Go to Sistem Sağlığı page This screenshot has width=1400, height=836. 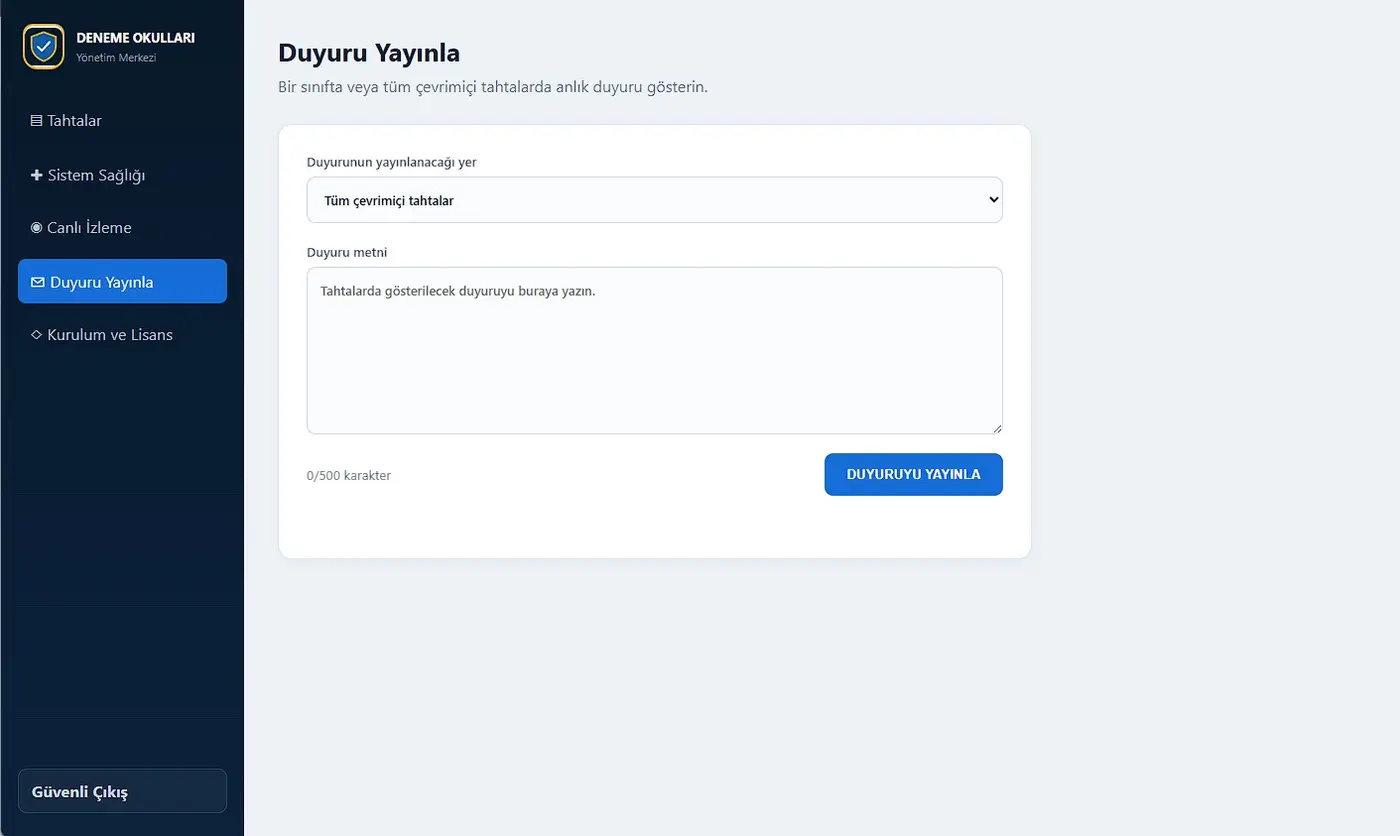click(x=122, y=175)
